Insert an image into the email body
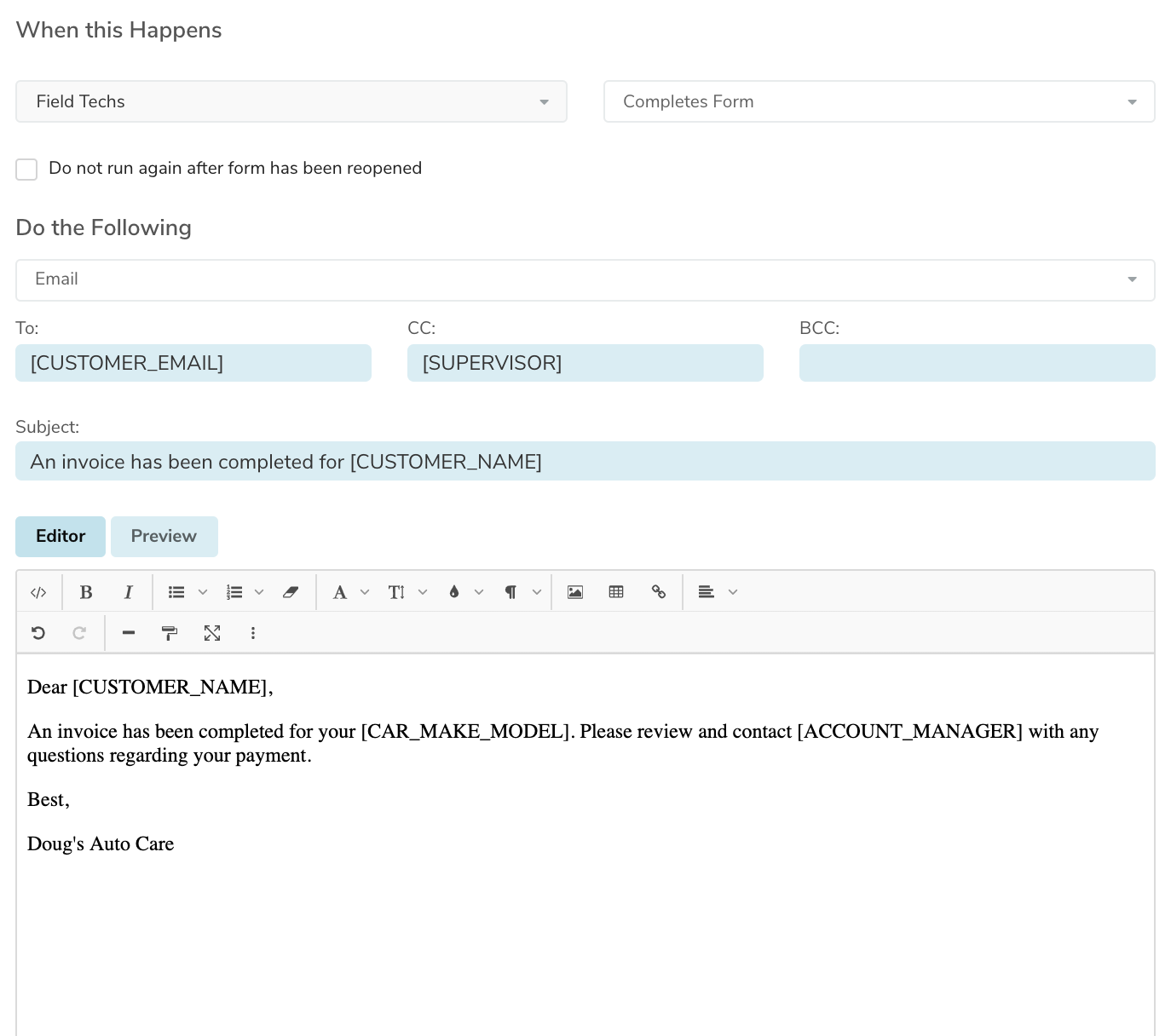 pos(574,591)
